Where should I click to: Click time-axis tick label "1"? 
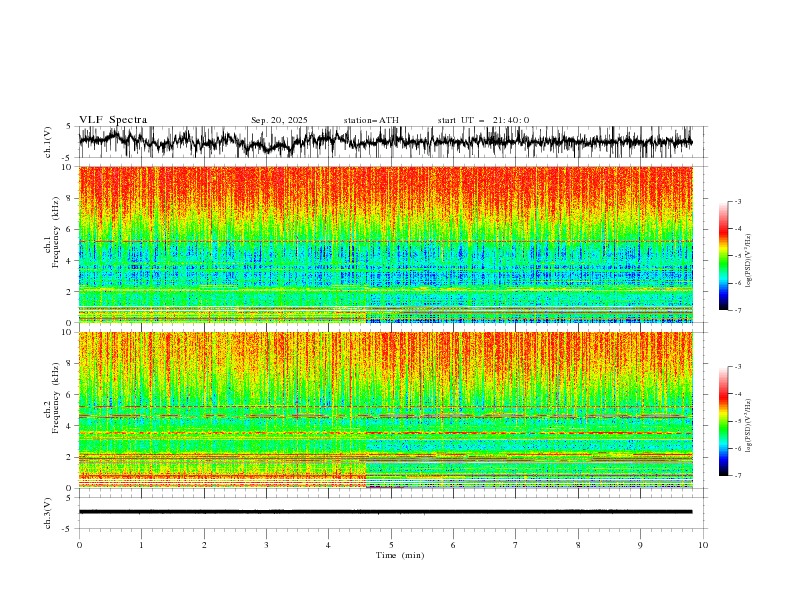[142, 545]
